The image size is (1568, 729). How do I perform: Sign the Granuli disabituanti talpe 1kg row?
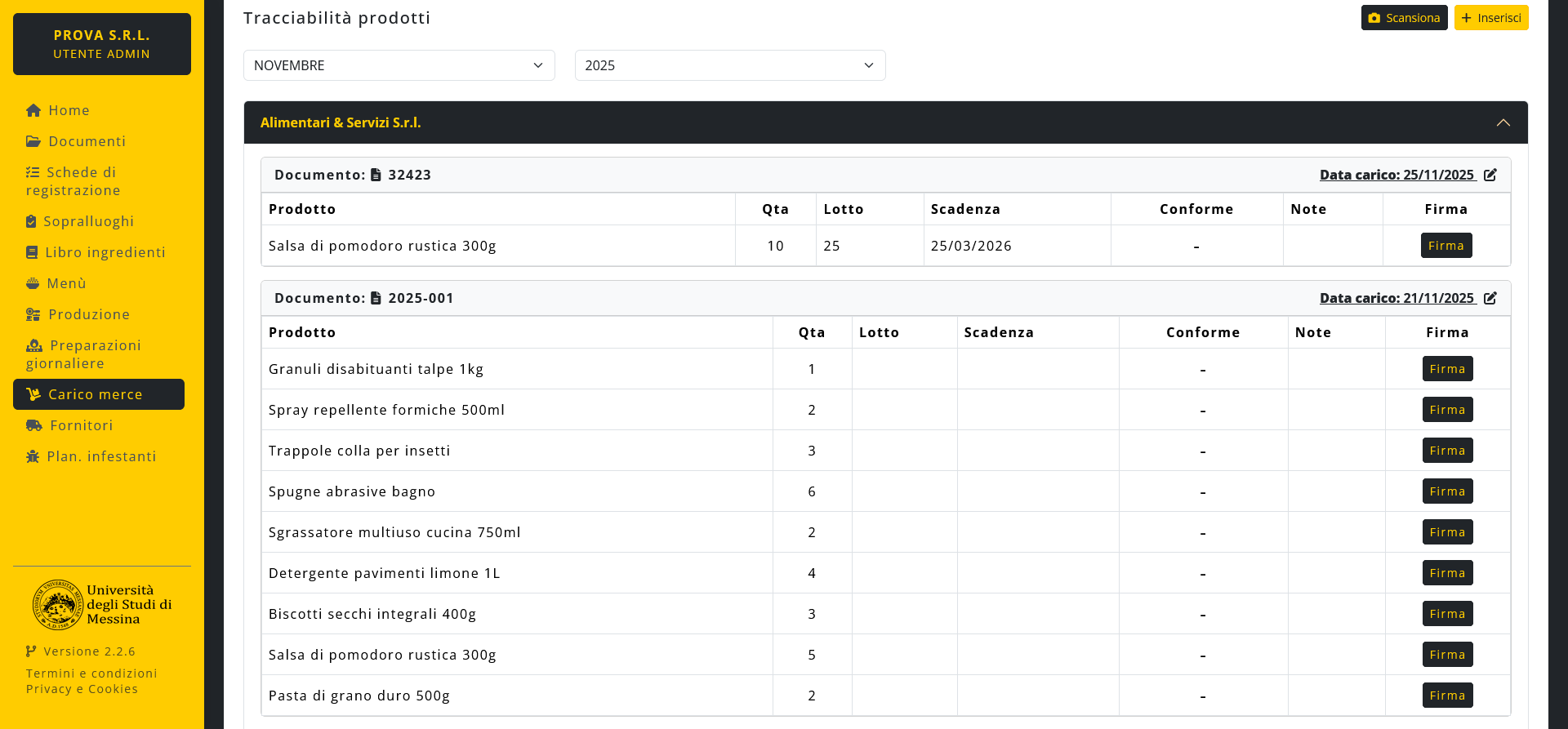point(1446,369)
